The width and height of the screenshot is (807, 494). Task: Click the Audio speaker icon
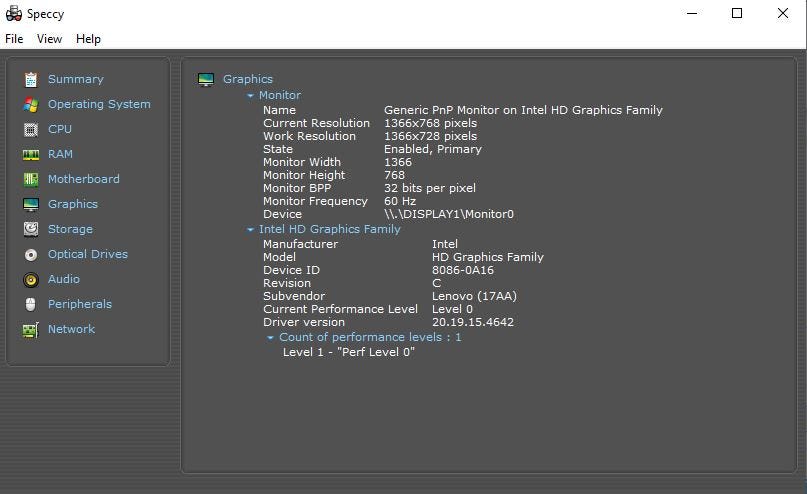click(x=31, y=279)
